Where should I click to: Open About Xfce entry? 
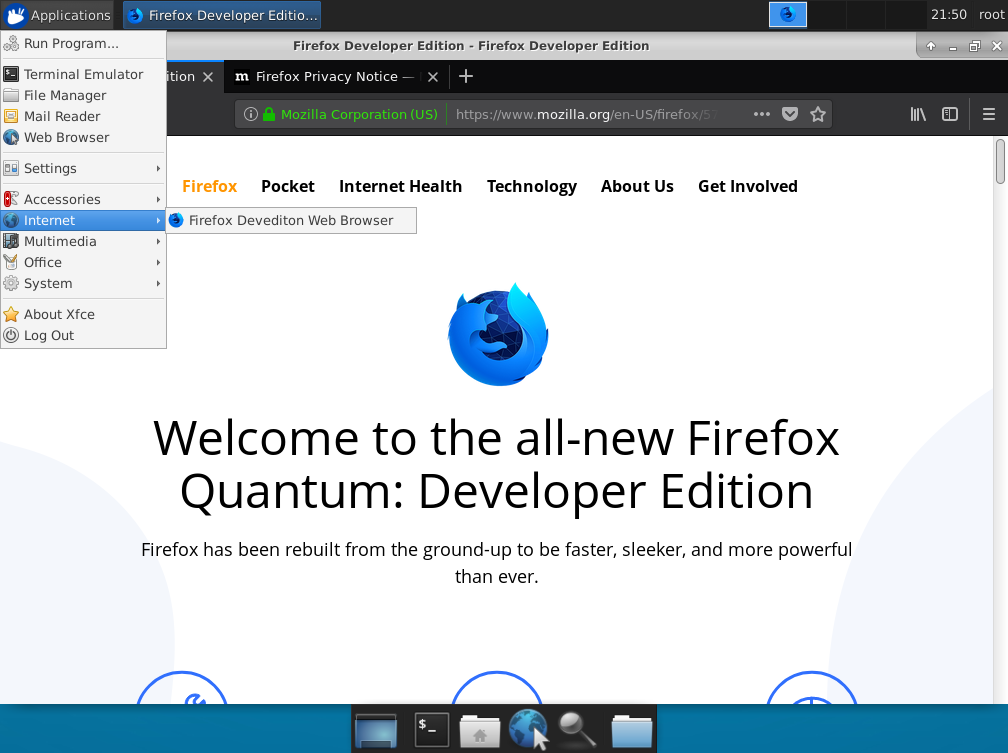(x=84, y=314)
